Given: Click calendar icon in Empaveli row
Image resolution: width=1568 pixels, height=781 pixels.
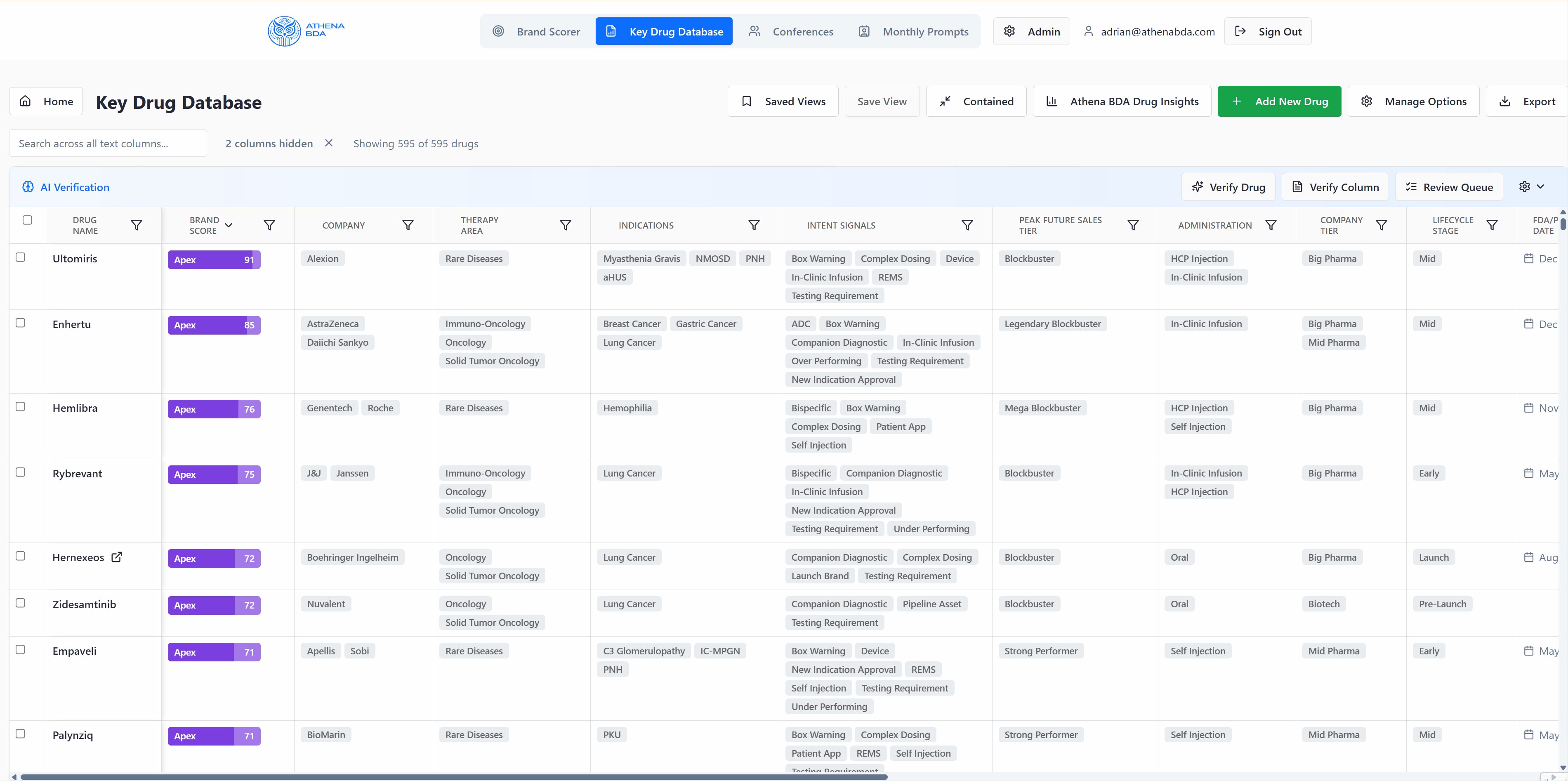Looking at the screenshot, I should pos(1528,650).
